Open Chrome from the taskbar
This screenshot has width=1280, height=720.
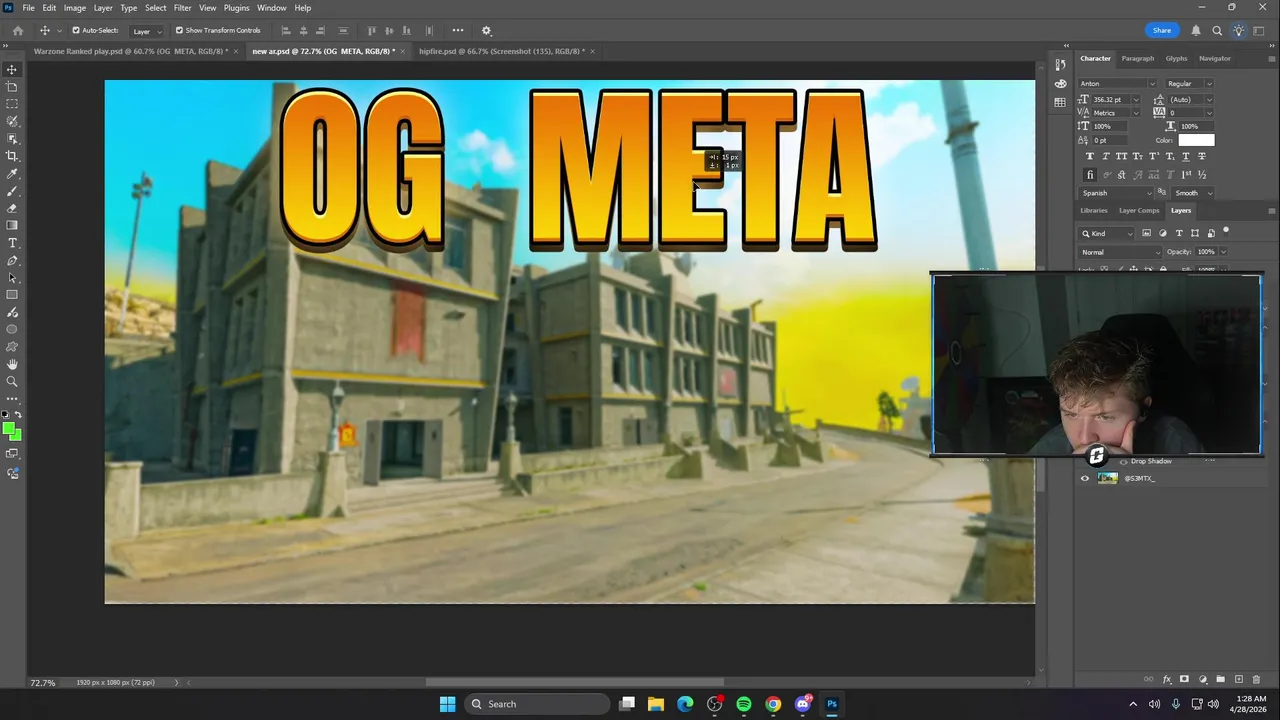[773, 704]
